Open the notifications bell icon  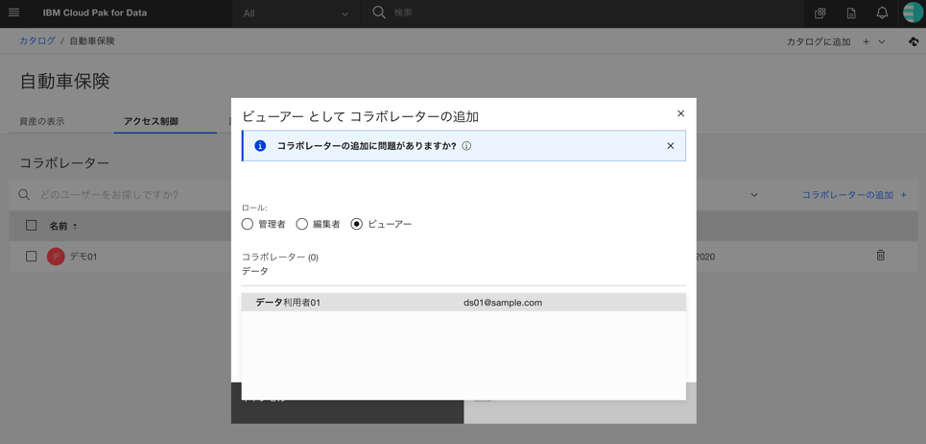882,12
